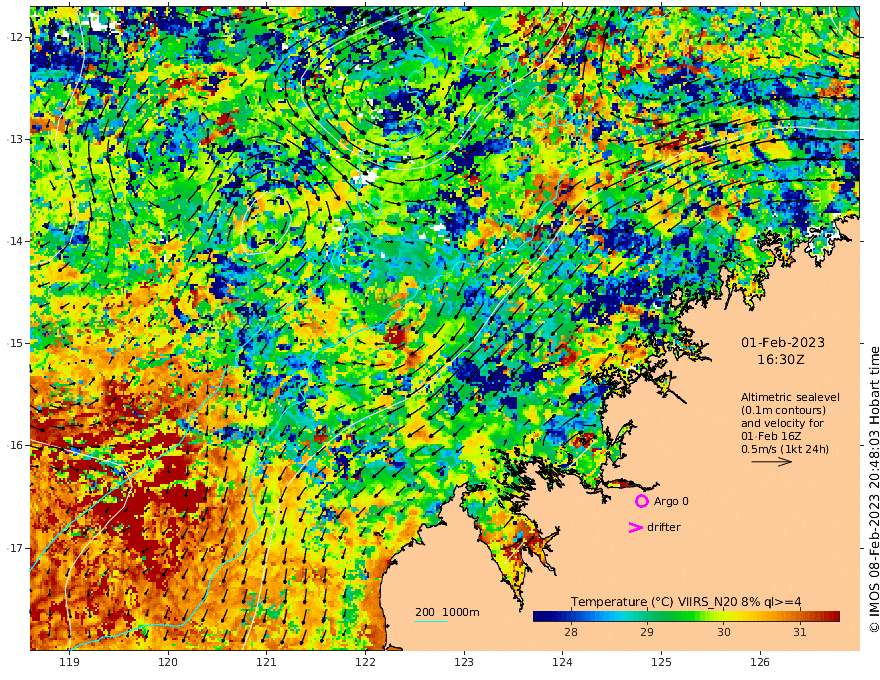The width and height of the screenshot is (880, 680).
Task: Click latitude axis label -15
Action: (15, 343)
